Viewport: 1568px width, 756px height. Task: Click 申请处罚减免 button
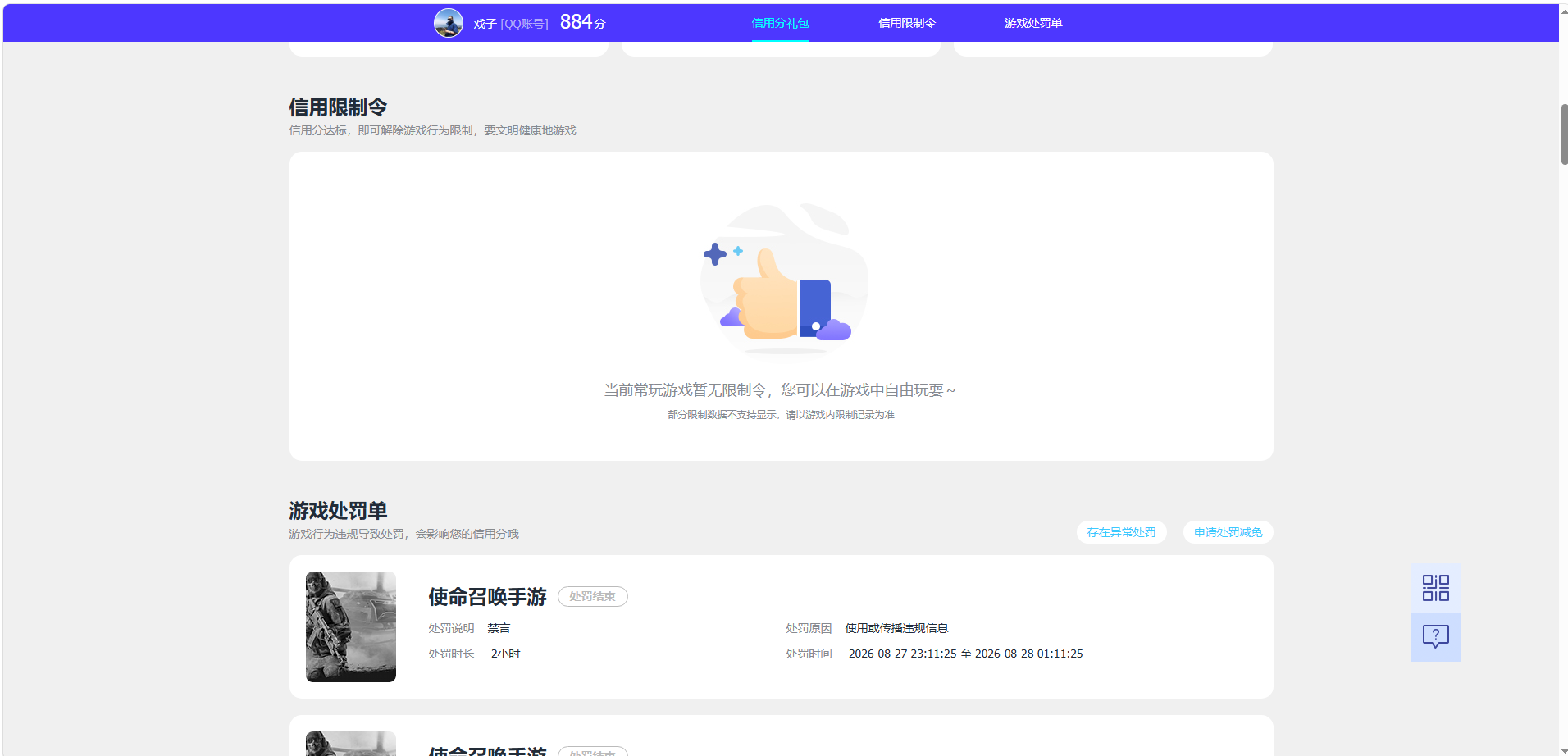tap(1228, 532)
